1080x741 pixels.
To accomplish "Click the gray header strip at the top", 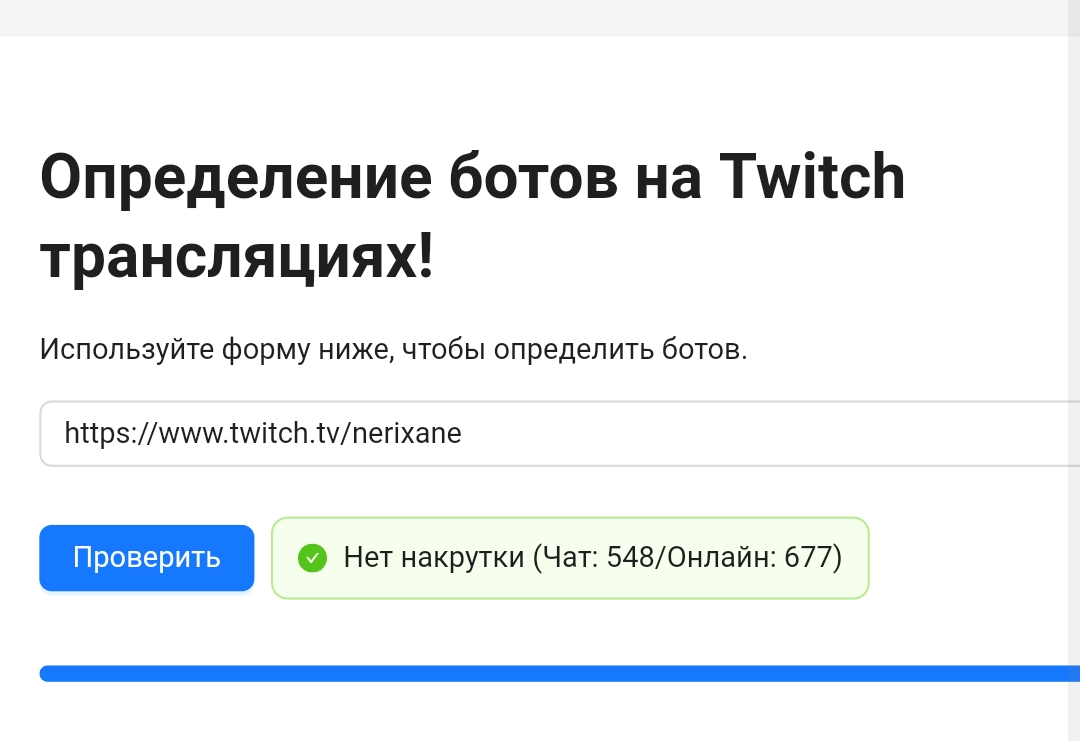I will [x=533, y=17].
